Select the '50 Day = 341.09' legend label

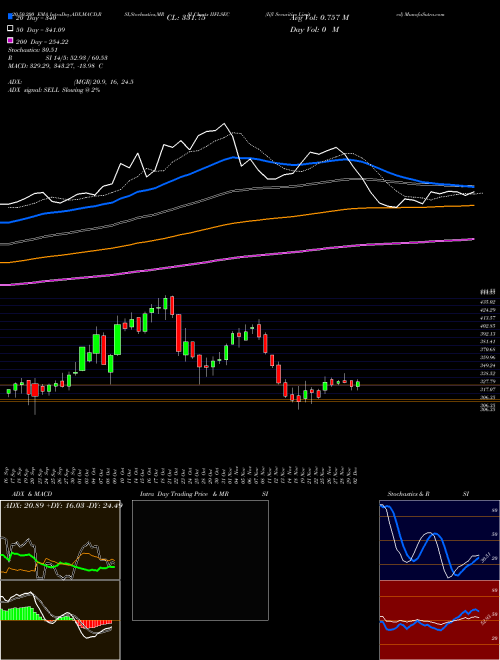coord(40,30)
